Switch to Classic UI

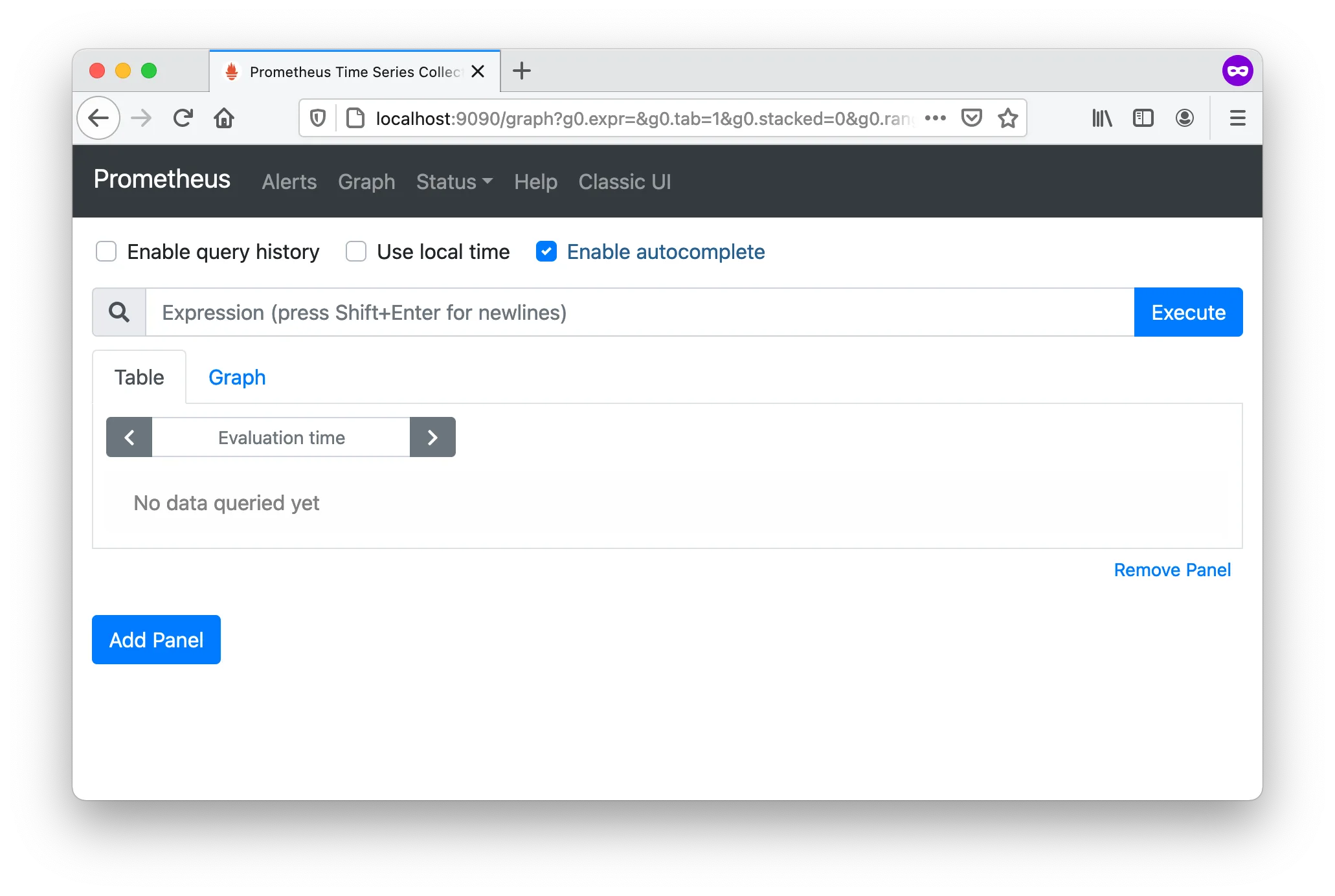click(625, 182)
